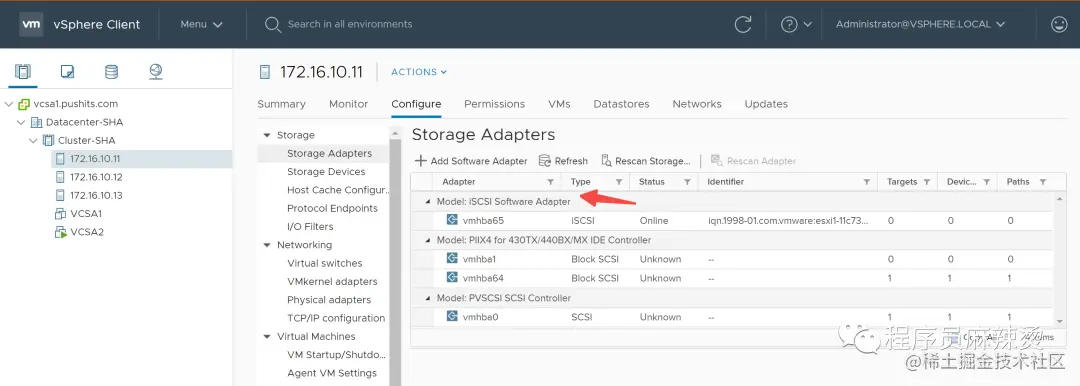Open VM Startup/Shutdown settings

337,355
